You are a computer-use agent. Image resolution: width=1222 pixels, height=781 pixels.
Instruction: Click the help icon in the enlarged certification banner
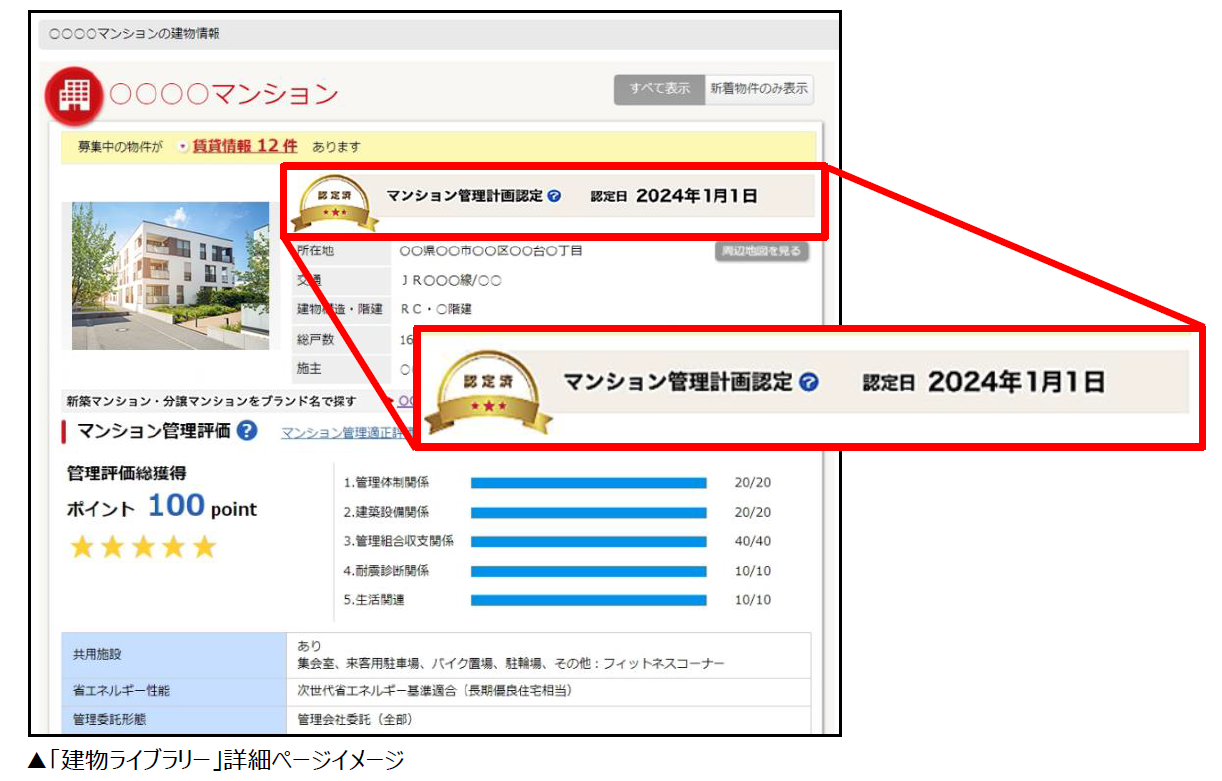[811, 382]
